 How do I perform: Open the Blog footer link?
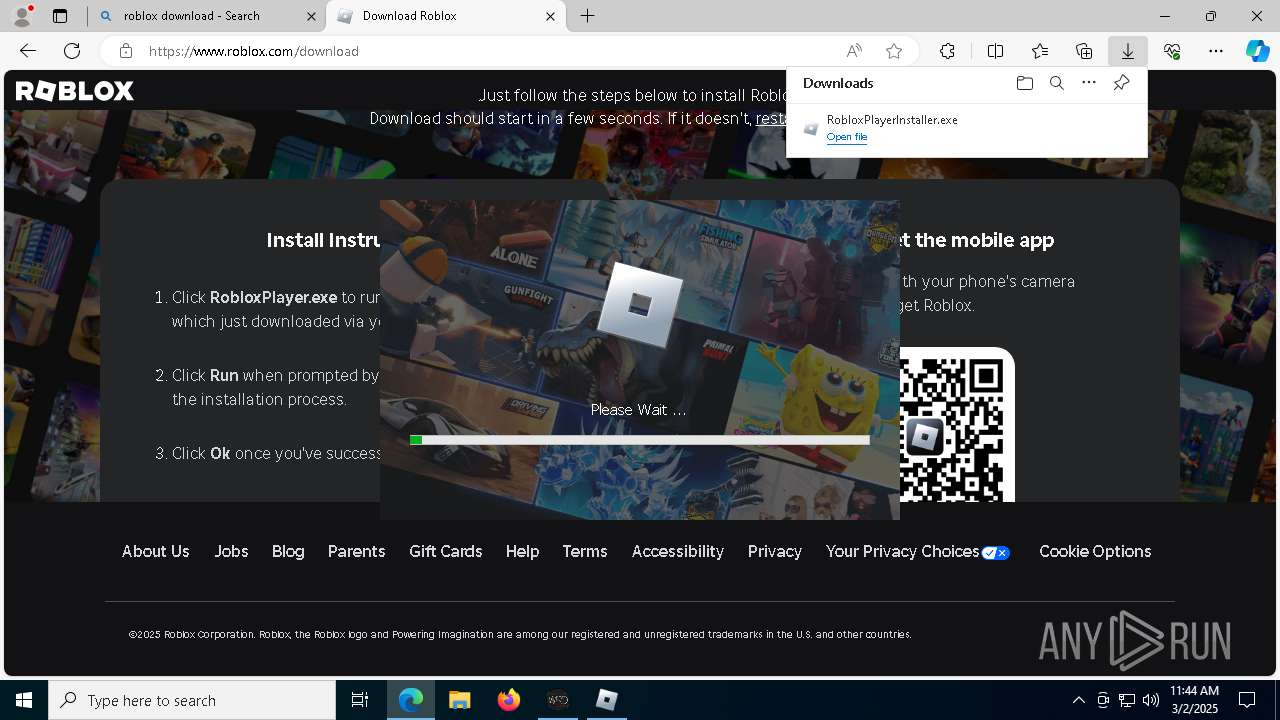tap(288, 552)
